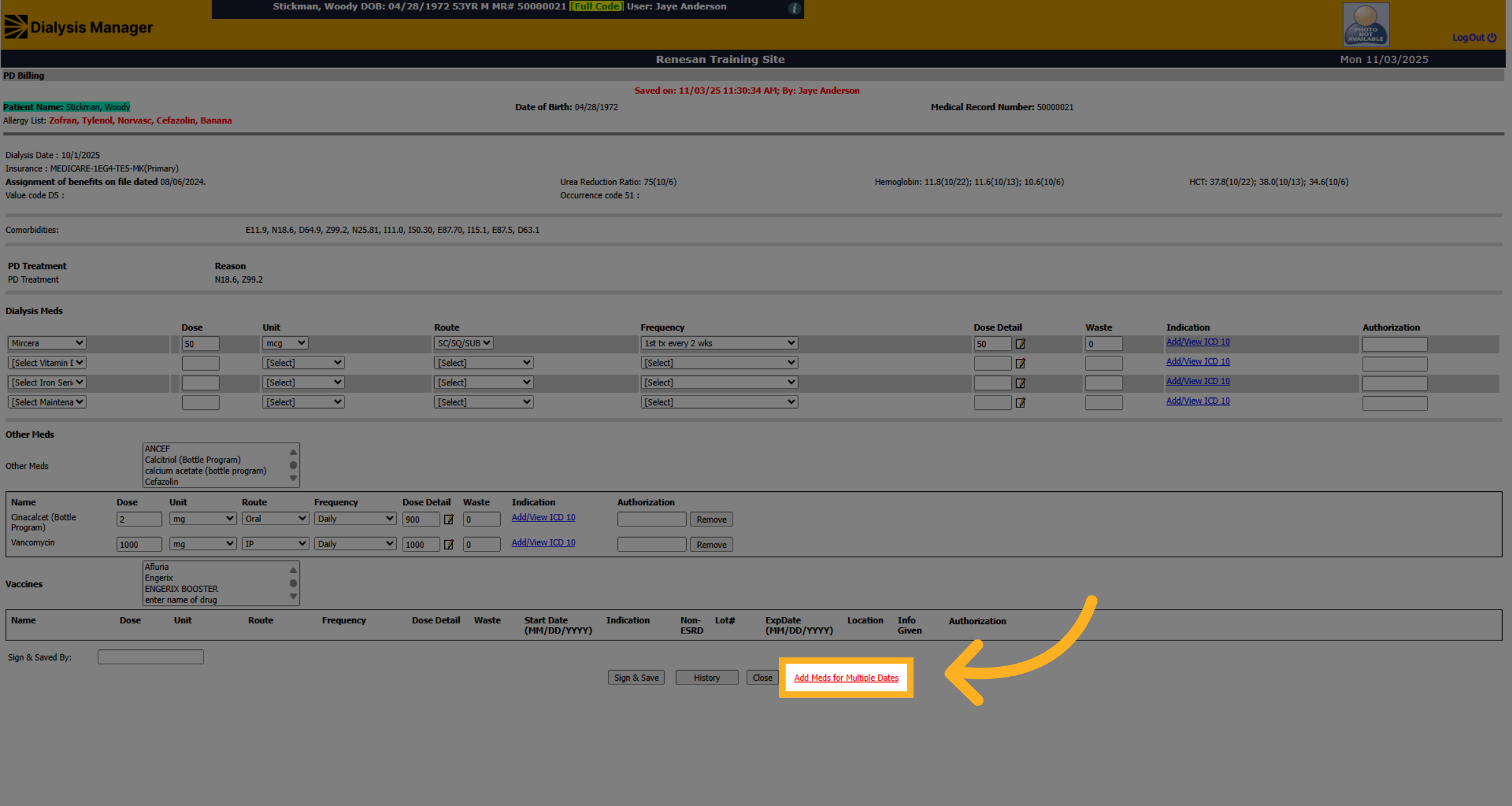The width and height of the screenshot is (1512, 806).
Task: Click the patient photo placeholder
Action: (1366, 25)
